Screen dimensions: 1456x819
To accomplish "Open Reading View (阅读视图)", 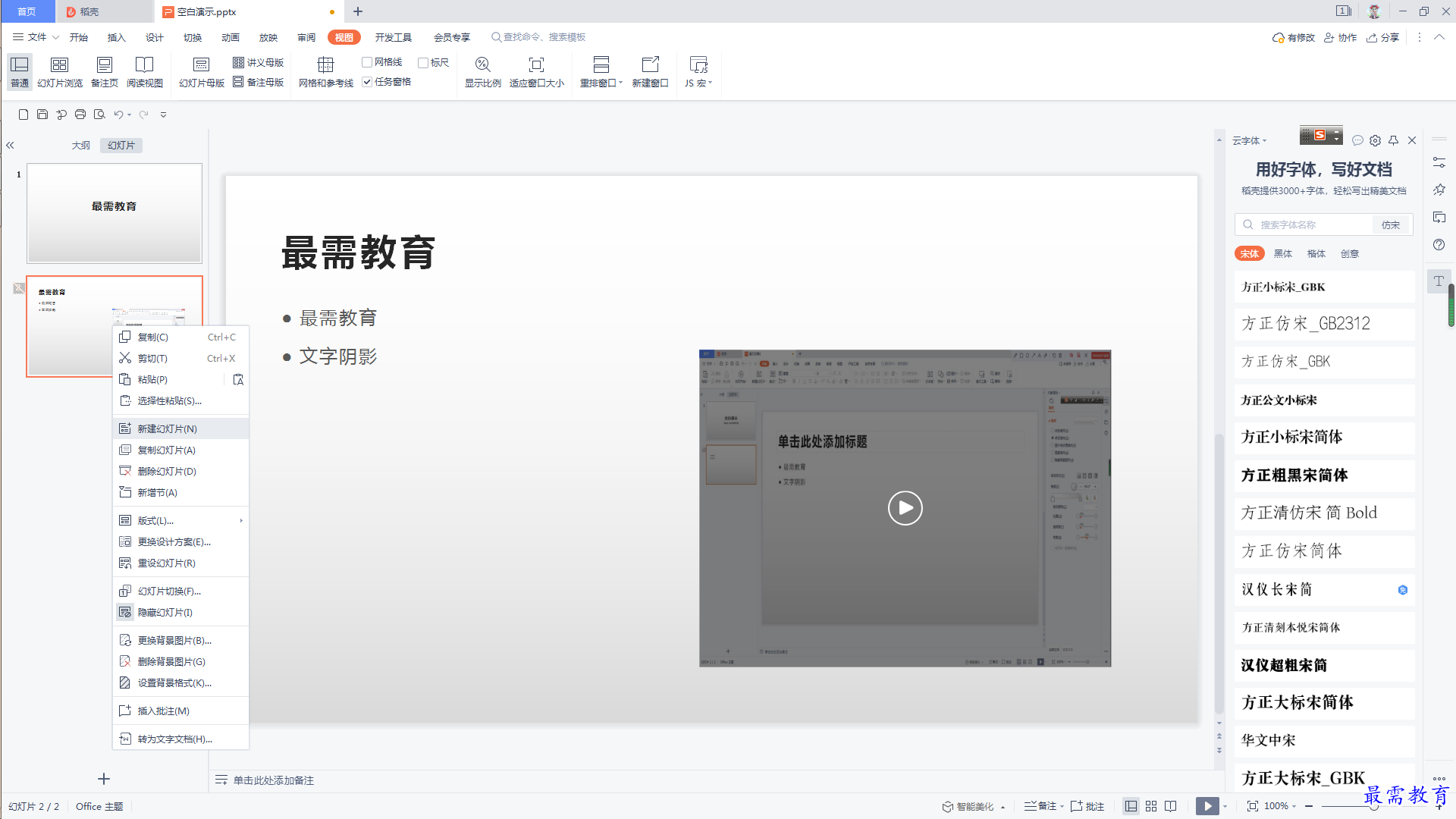I will pyautogui.click(x=145, y=72).
